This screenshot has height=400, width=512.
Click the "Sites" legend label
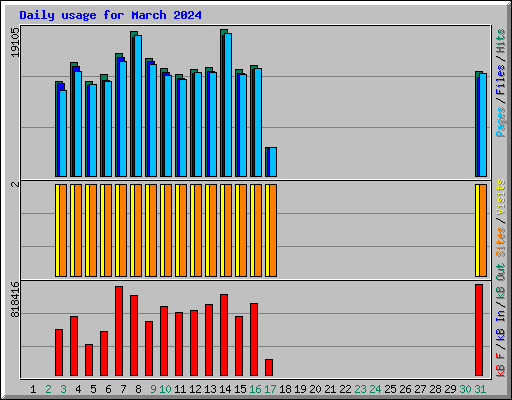[x=500, y=241]
